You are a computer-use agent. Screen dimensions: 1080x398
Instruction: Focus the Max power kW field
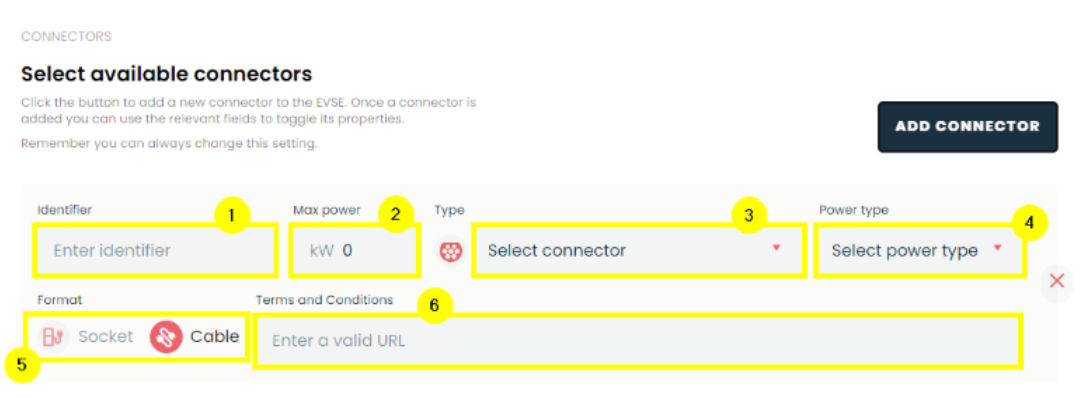tap(354, 251)
